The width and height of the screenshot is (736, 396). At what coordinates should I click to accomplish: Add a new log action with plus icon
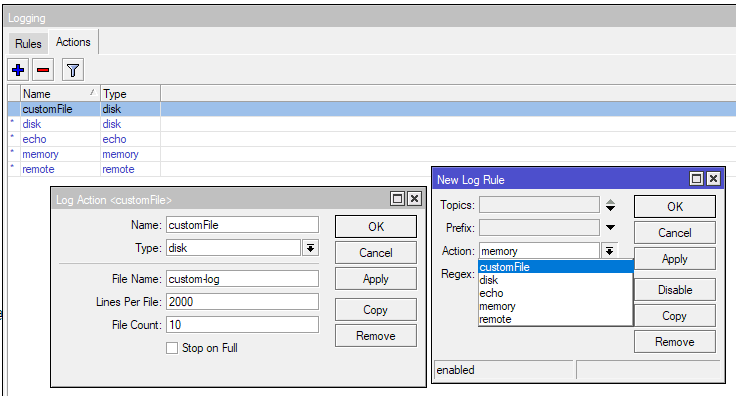pos(18,70)
